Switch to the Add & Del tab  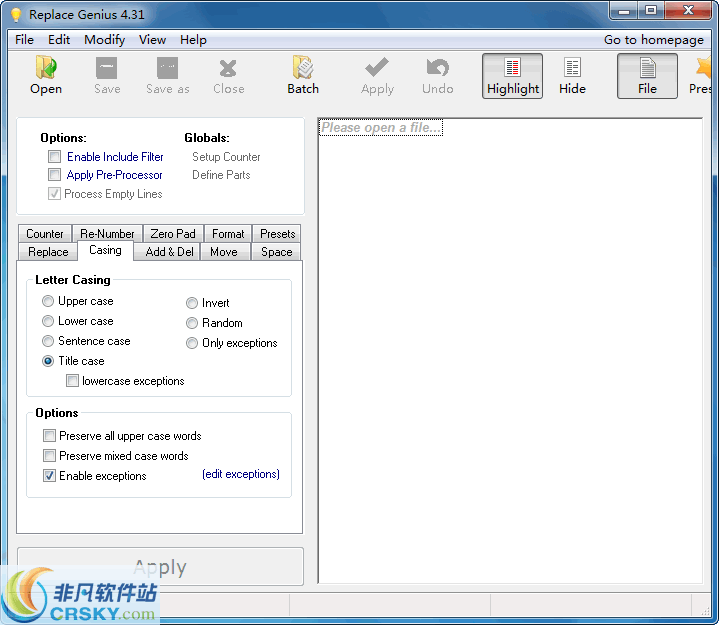(169, 252)
